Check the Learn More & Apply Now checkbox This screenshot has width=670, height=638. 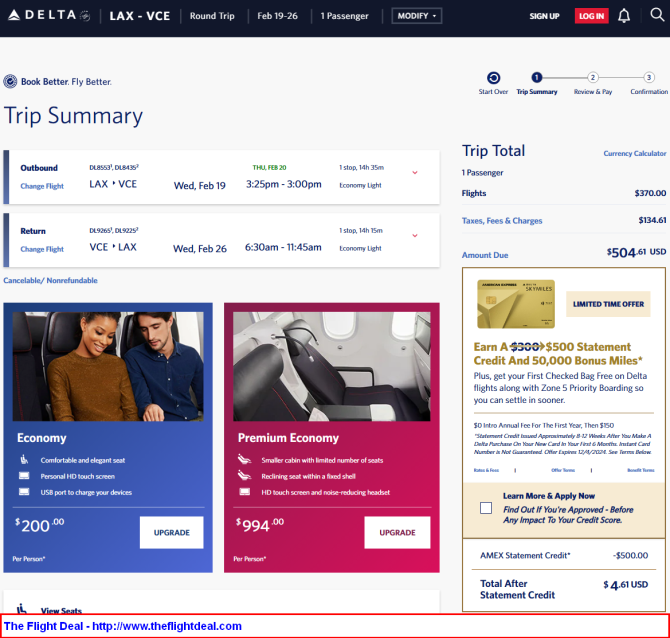(486, 508)
